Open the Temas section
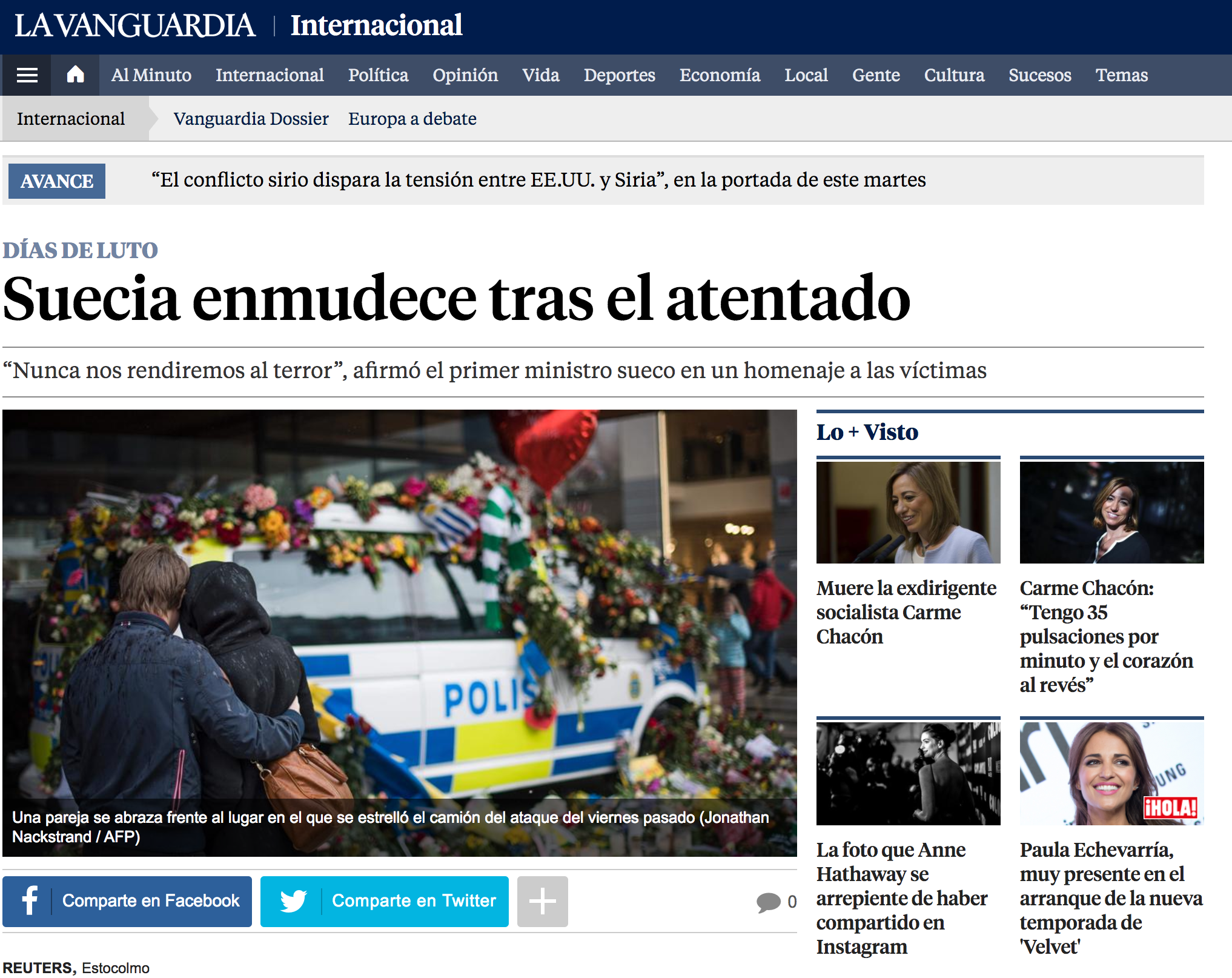Image resolution: width=1232 pixels, height=978 pixels. (x=1122, y=75)
